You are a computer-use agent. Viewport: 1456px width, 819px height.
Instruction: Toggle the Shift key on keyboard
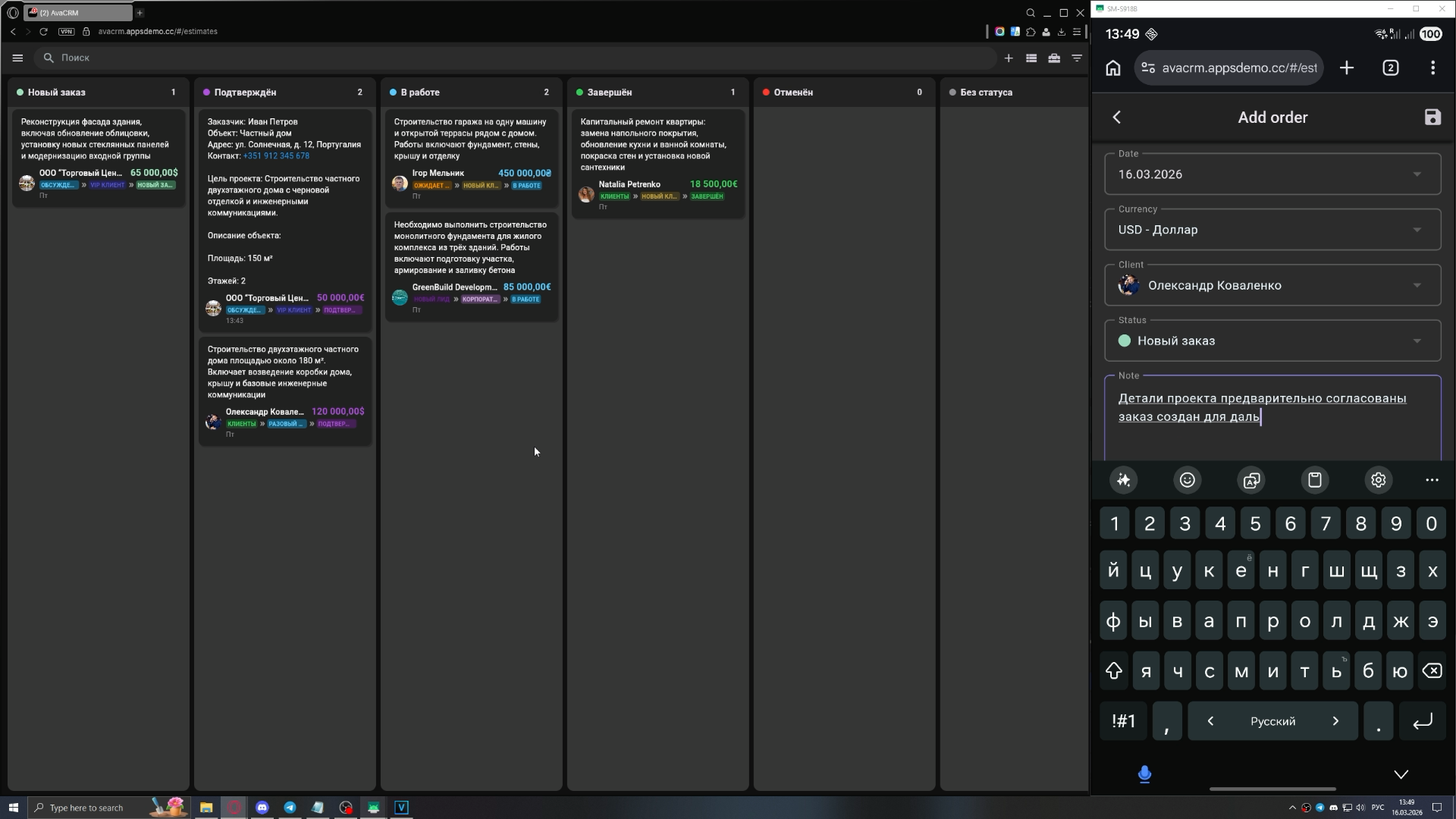(x=1113, y=671)
